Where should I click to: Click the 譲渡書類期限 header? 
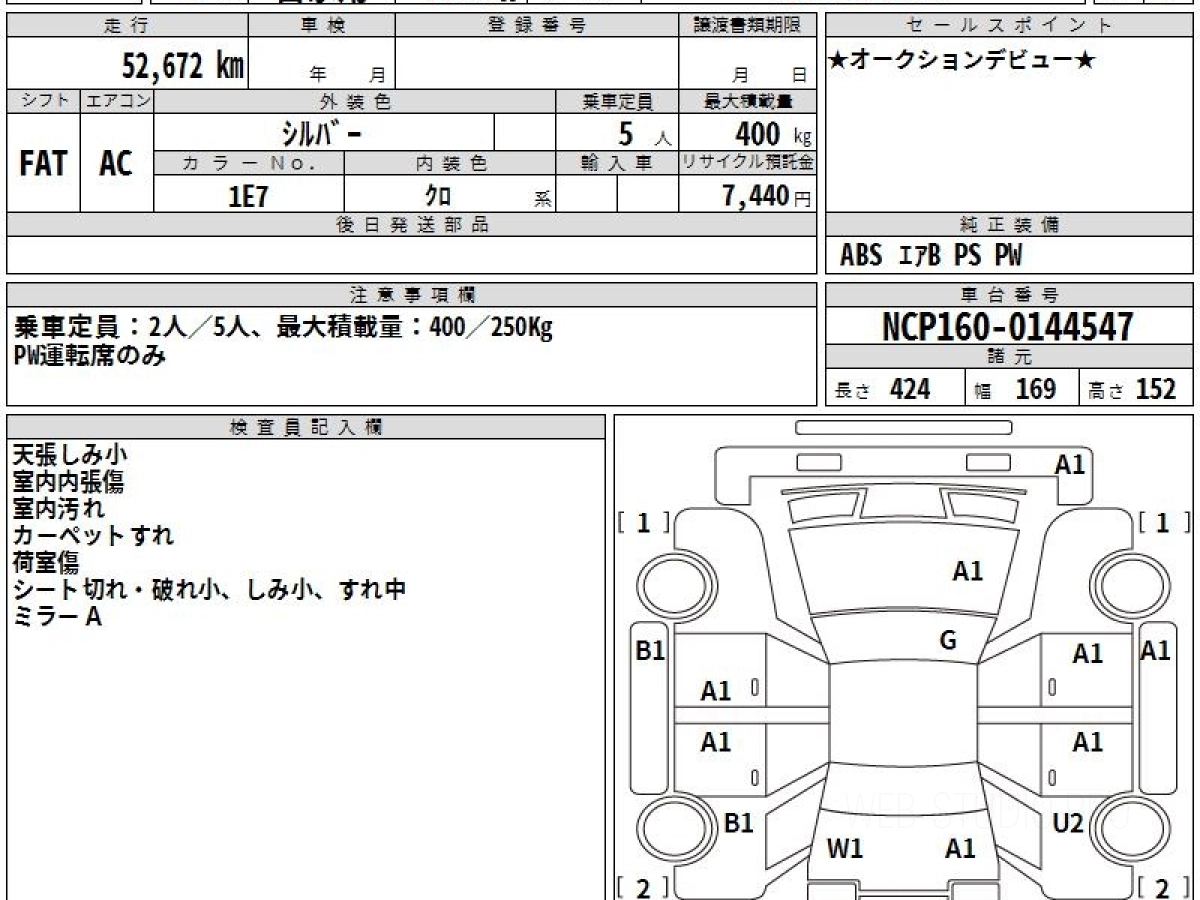(747, 27)
